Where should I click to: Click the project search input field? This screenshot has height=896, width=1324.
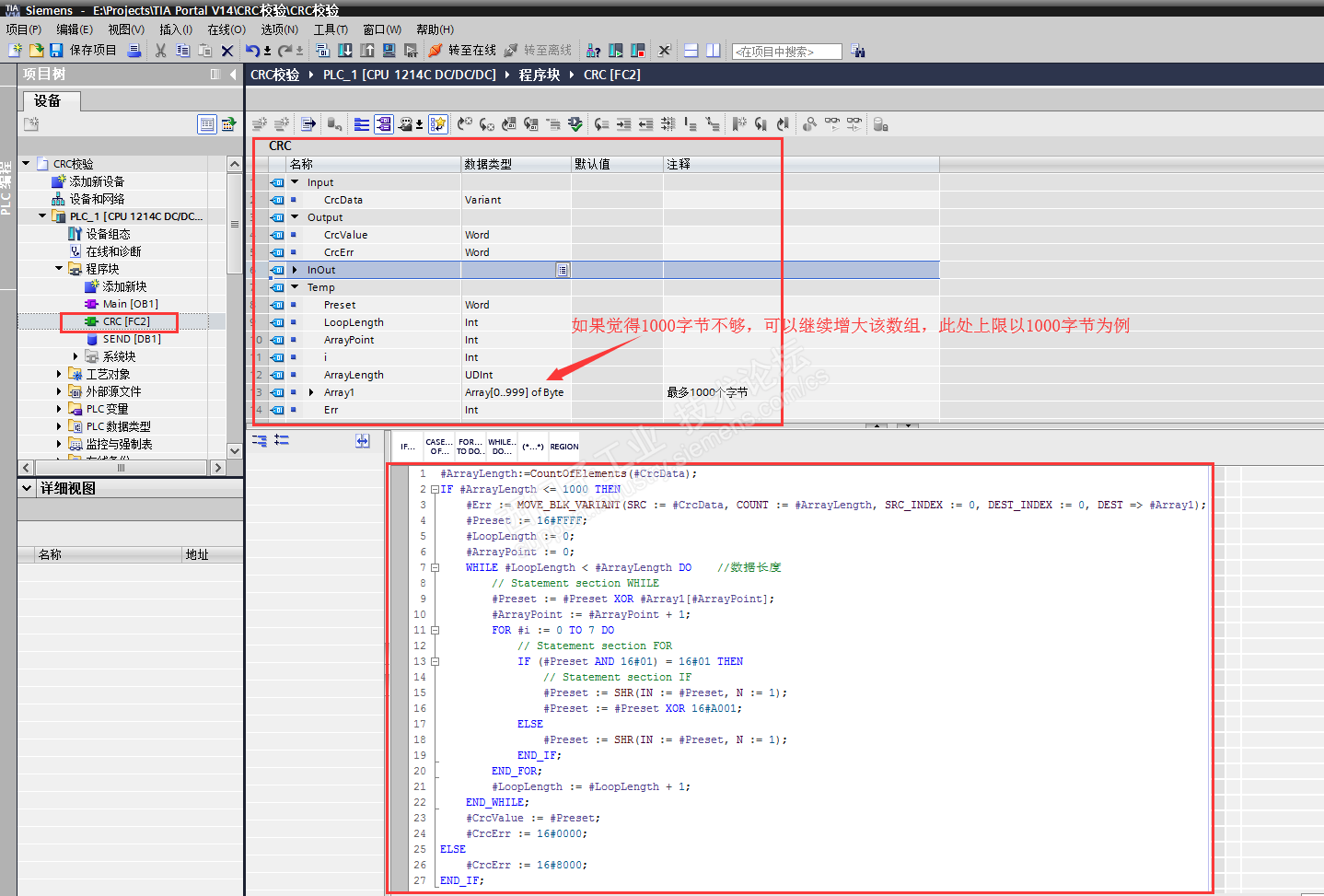[x=786, y=52]
